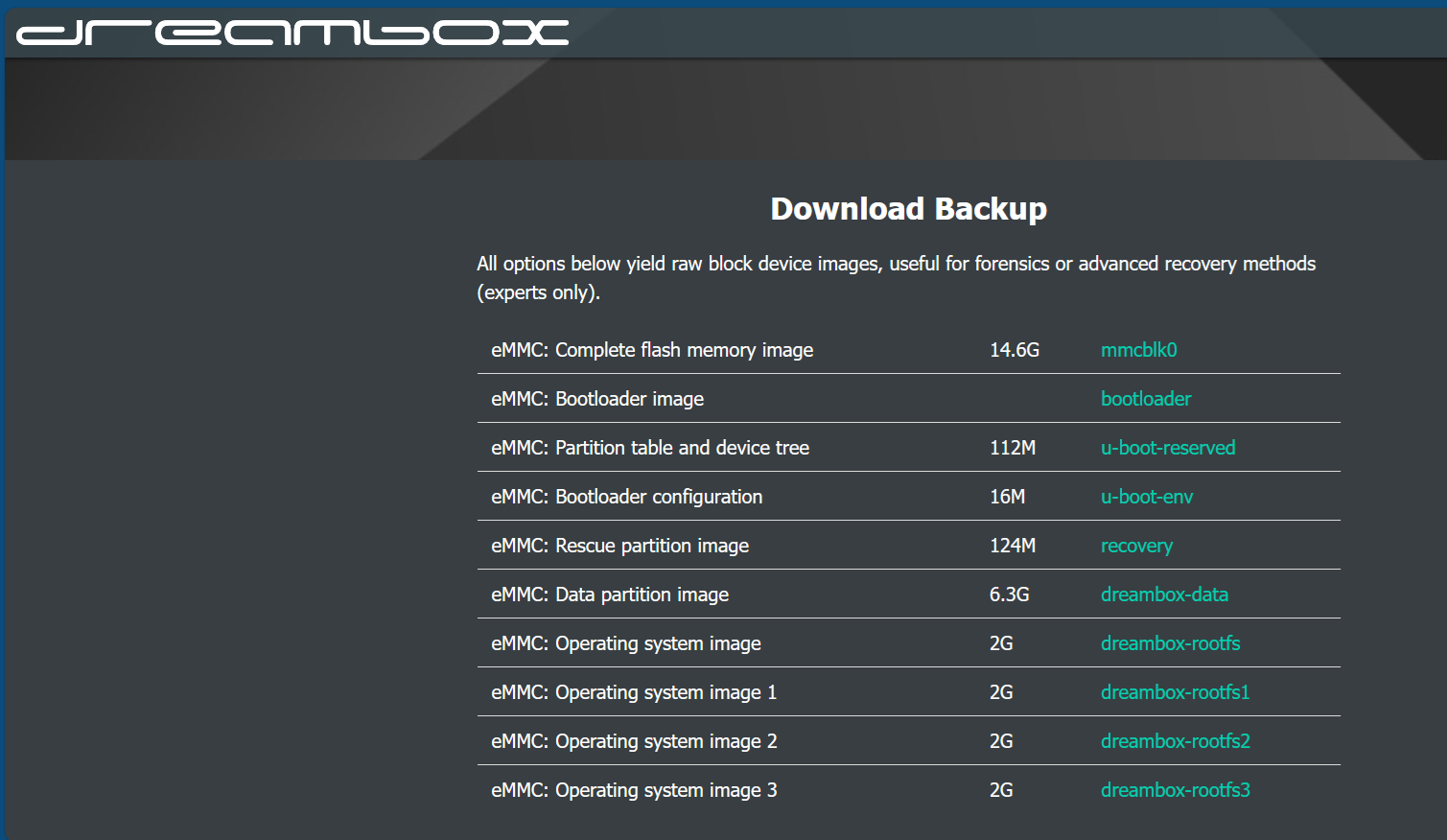Download the dreambox-rootfs image

tap(1170, 643)
